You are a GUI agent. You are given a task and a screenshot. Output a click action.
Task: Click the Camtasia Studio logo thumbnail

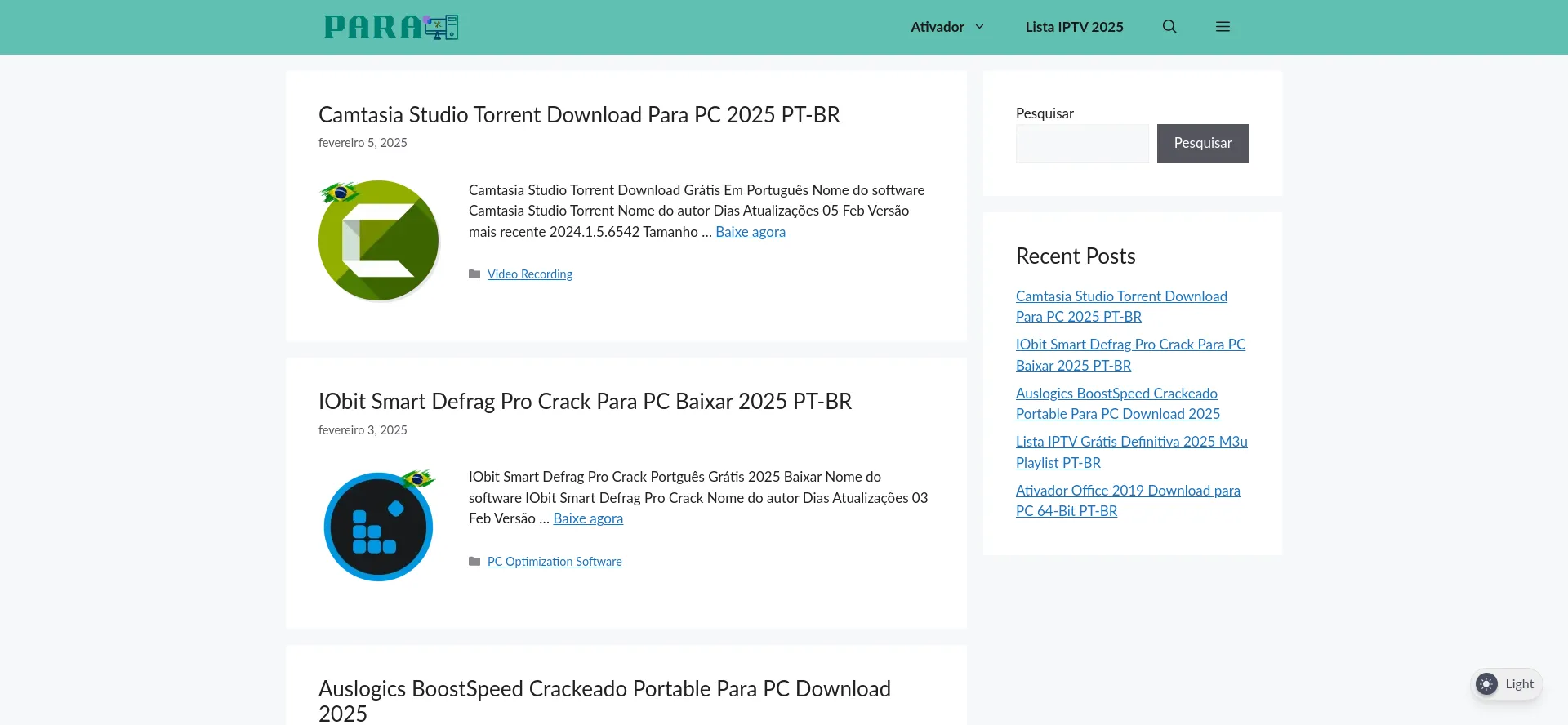379,240
